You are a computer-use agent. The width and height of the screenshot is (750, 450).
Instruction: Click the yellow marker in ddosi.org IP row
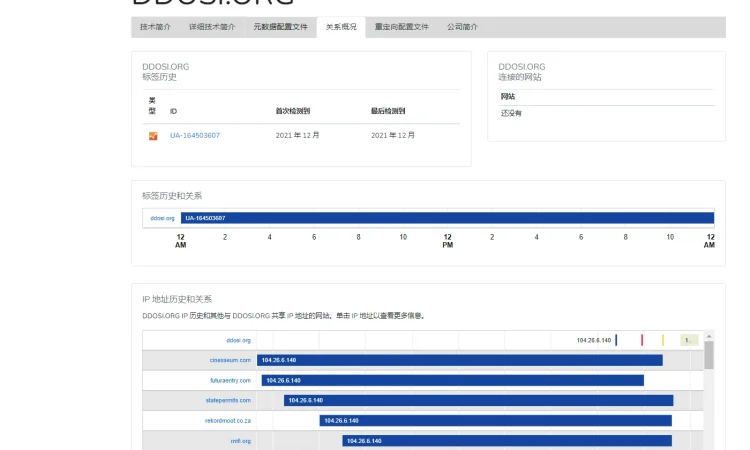coord(662,340)
